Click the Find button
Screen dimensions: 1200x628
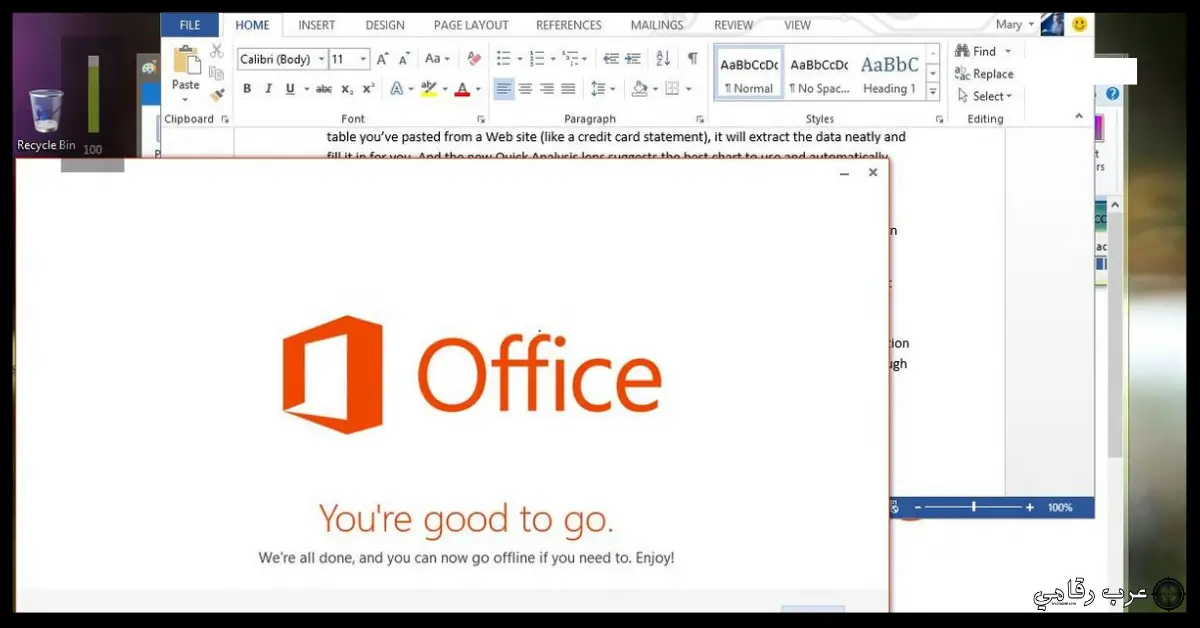(x=975, y=52)
